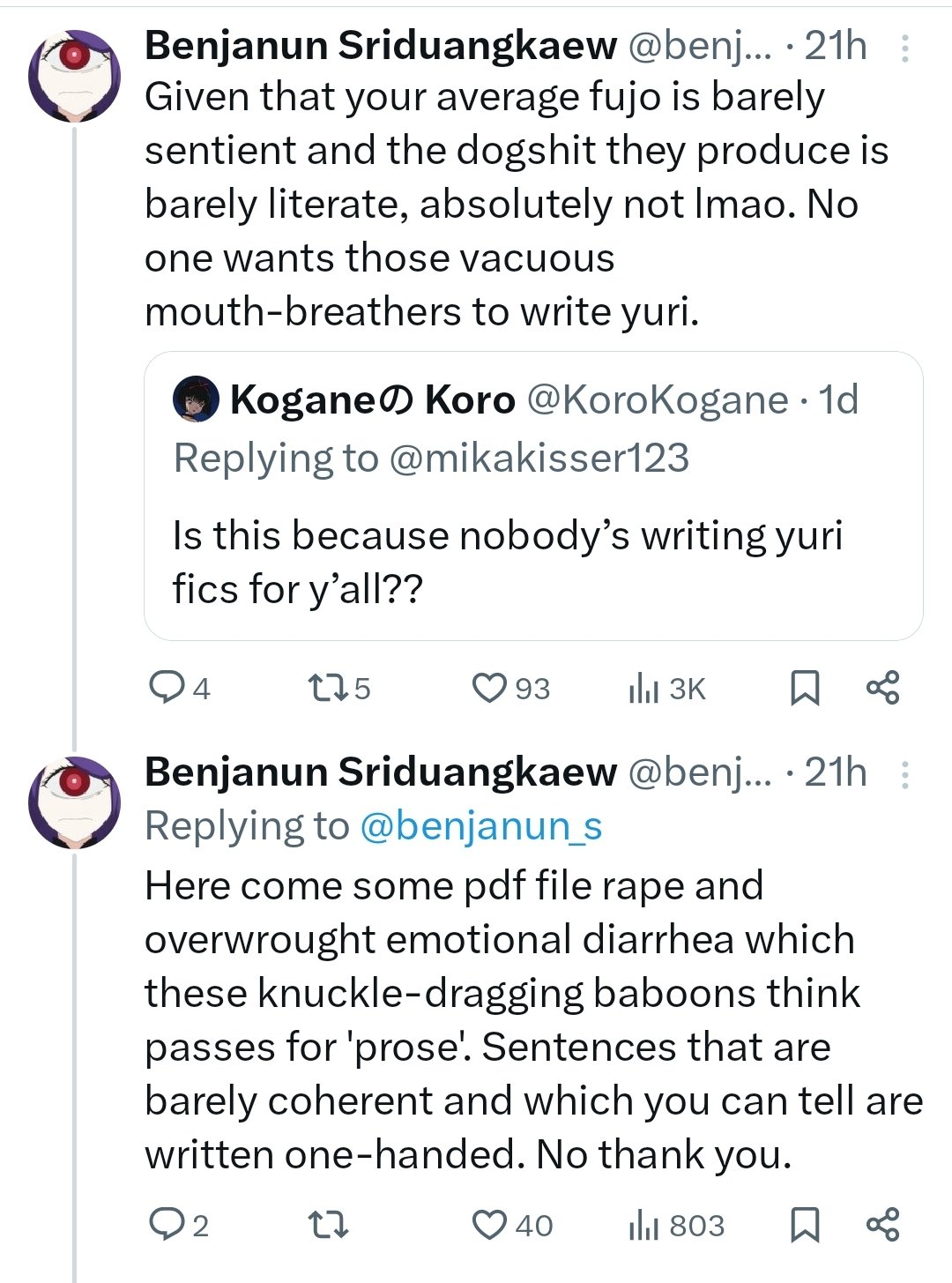The height and width of the screenshot is (1283, 952).
Task: Retweet the first tweet with 5 reposts
Action: (x=327, y=688)
